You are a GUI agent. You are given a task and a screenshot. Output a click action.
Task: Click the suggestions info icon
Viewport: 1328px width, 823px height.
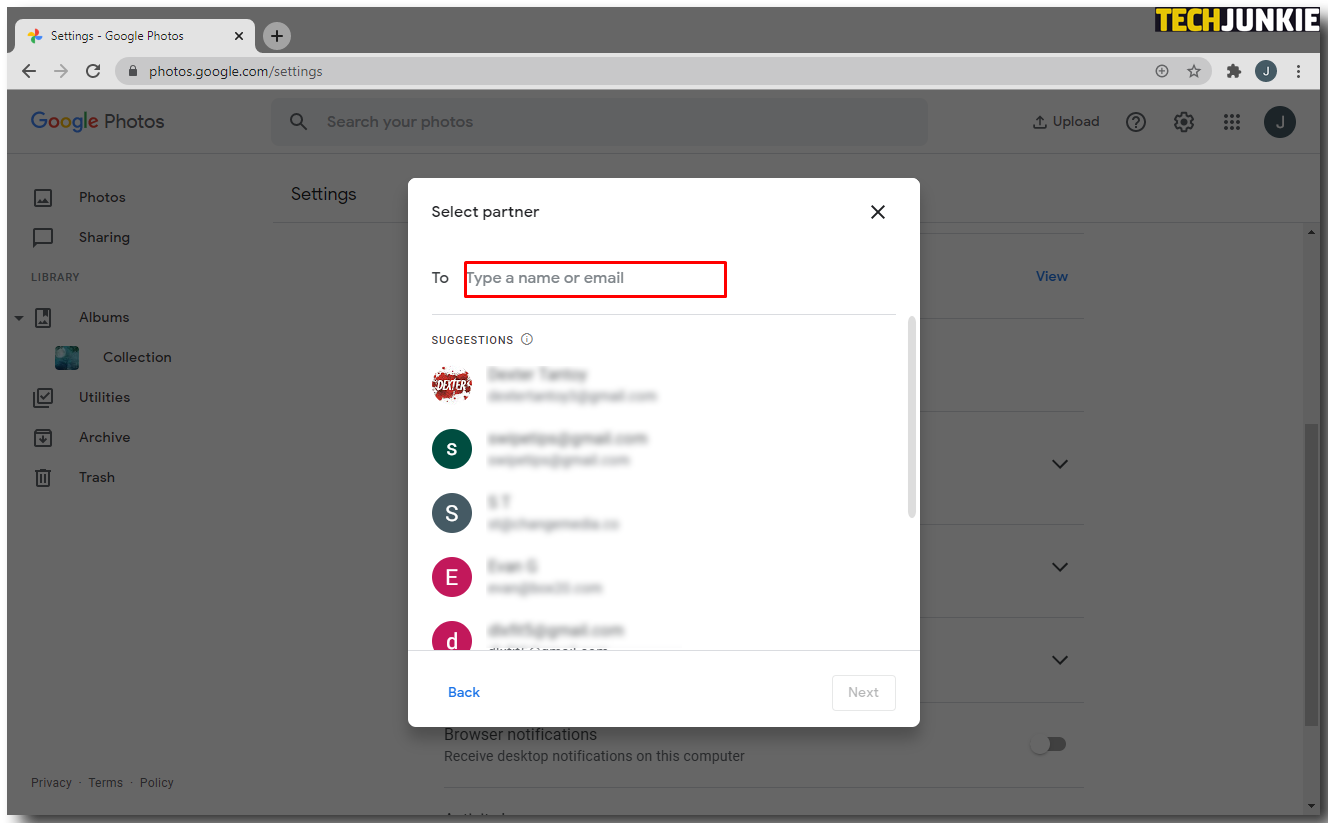(527, 339)
